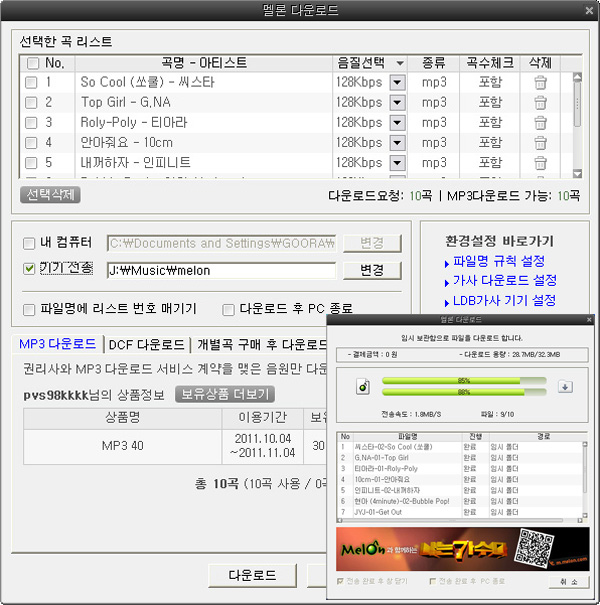
Task: Close the main 멜론 다운로드 window
Action: tap(589, 10)
